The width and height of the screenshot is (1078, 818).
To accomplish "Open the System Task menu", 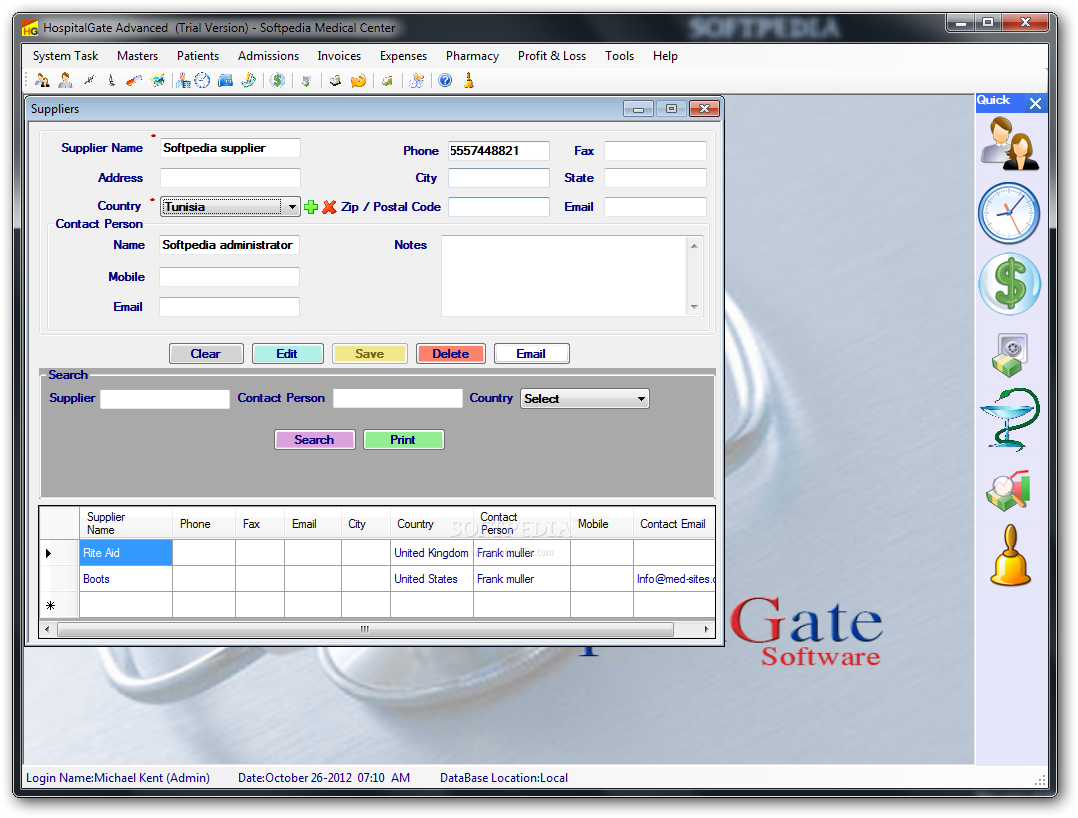I will [x=65, y=56].
